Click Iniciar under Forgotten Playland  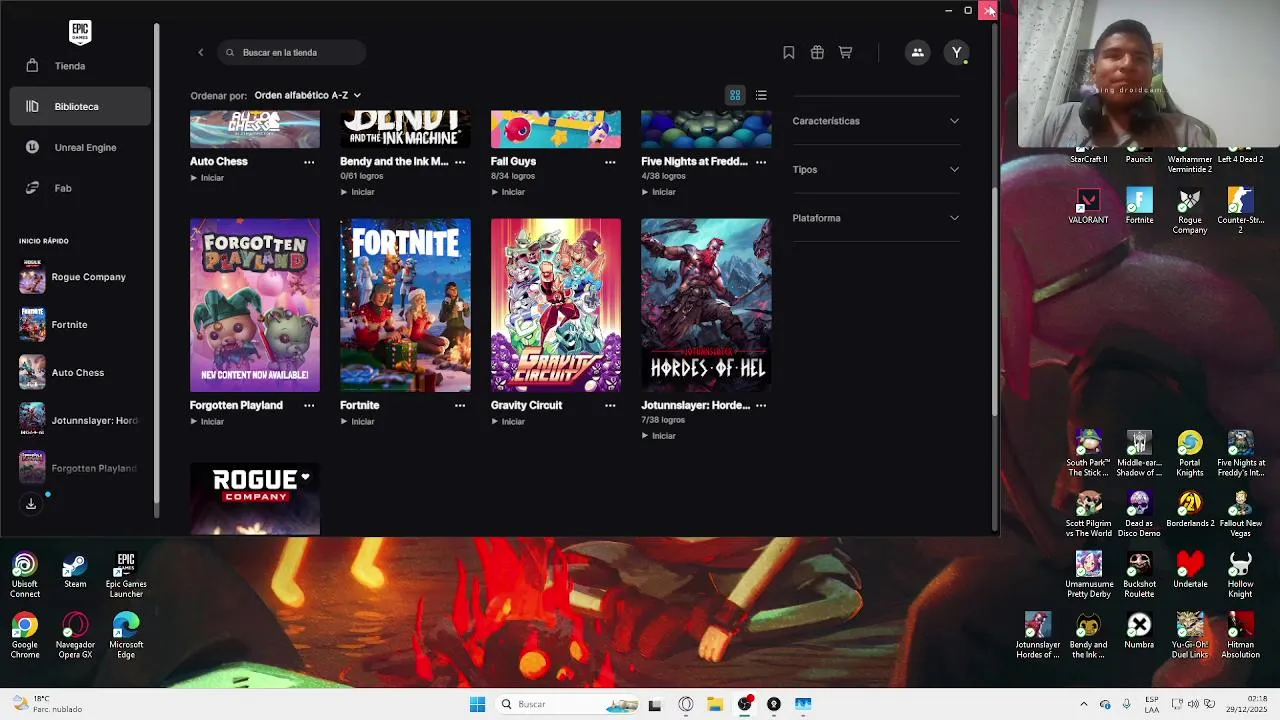(x=207, y=422)
